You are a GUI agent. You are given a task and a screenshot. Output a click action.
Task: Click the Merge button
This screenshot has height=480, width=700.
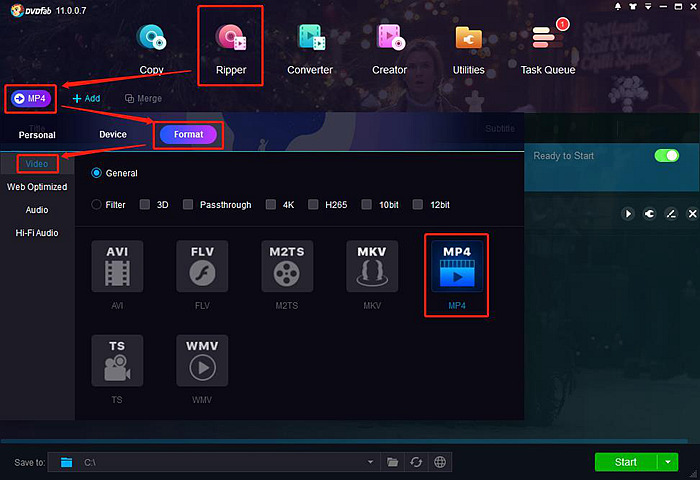coord(143,98)
